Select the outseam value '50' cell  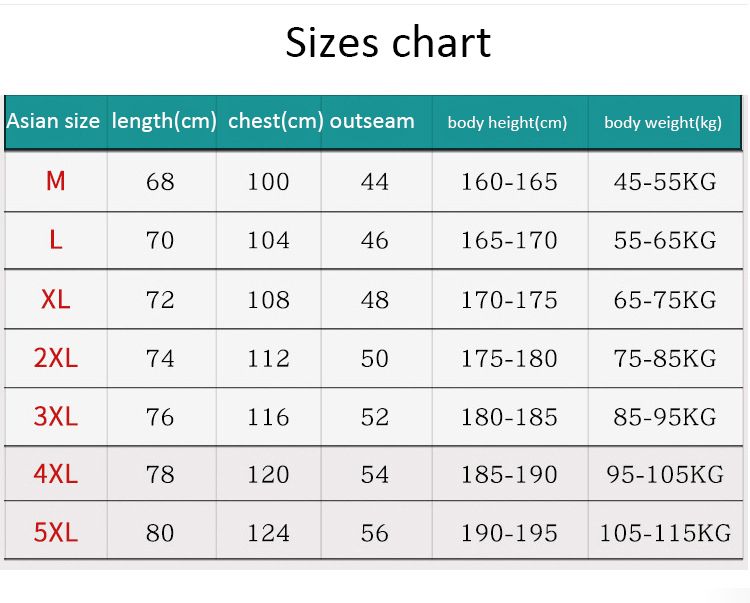375,358
